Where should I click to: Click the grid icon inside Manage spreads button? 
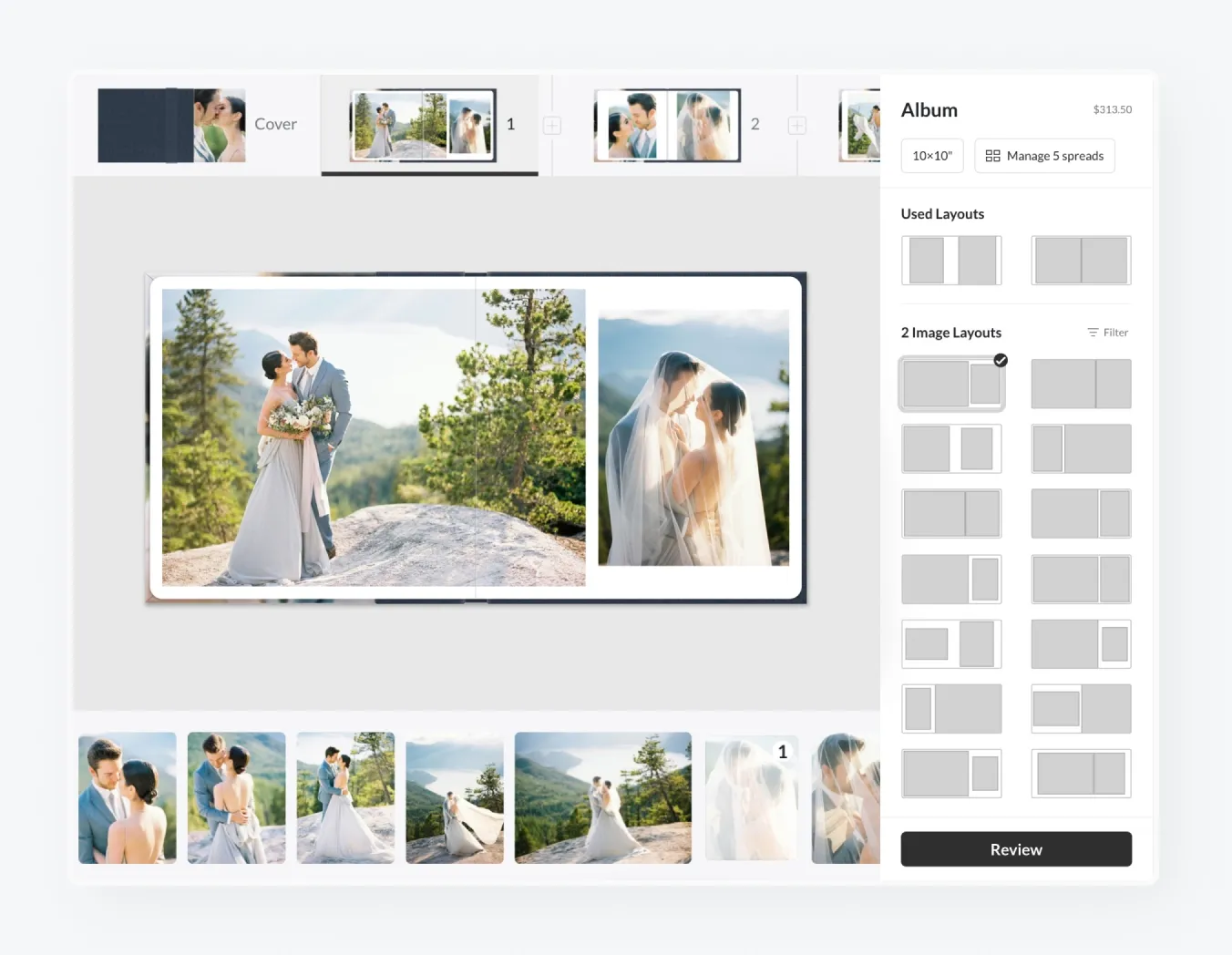(992, 155)
